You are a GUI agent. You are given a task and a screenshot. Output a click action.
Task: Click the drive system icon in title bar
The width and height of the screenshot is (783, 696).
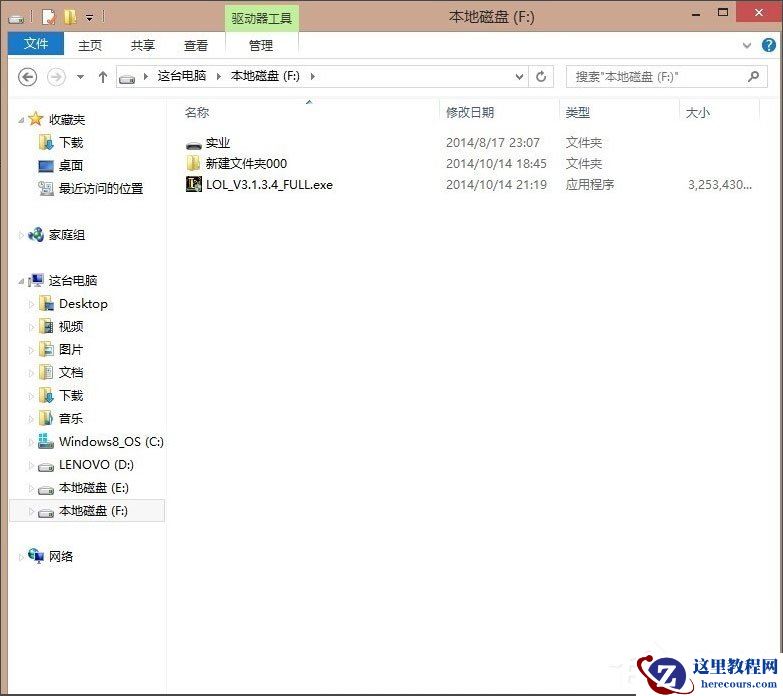[x=16, y=19]
